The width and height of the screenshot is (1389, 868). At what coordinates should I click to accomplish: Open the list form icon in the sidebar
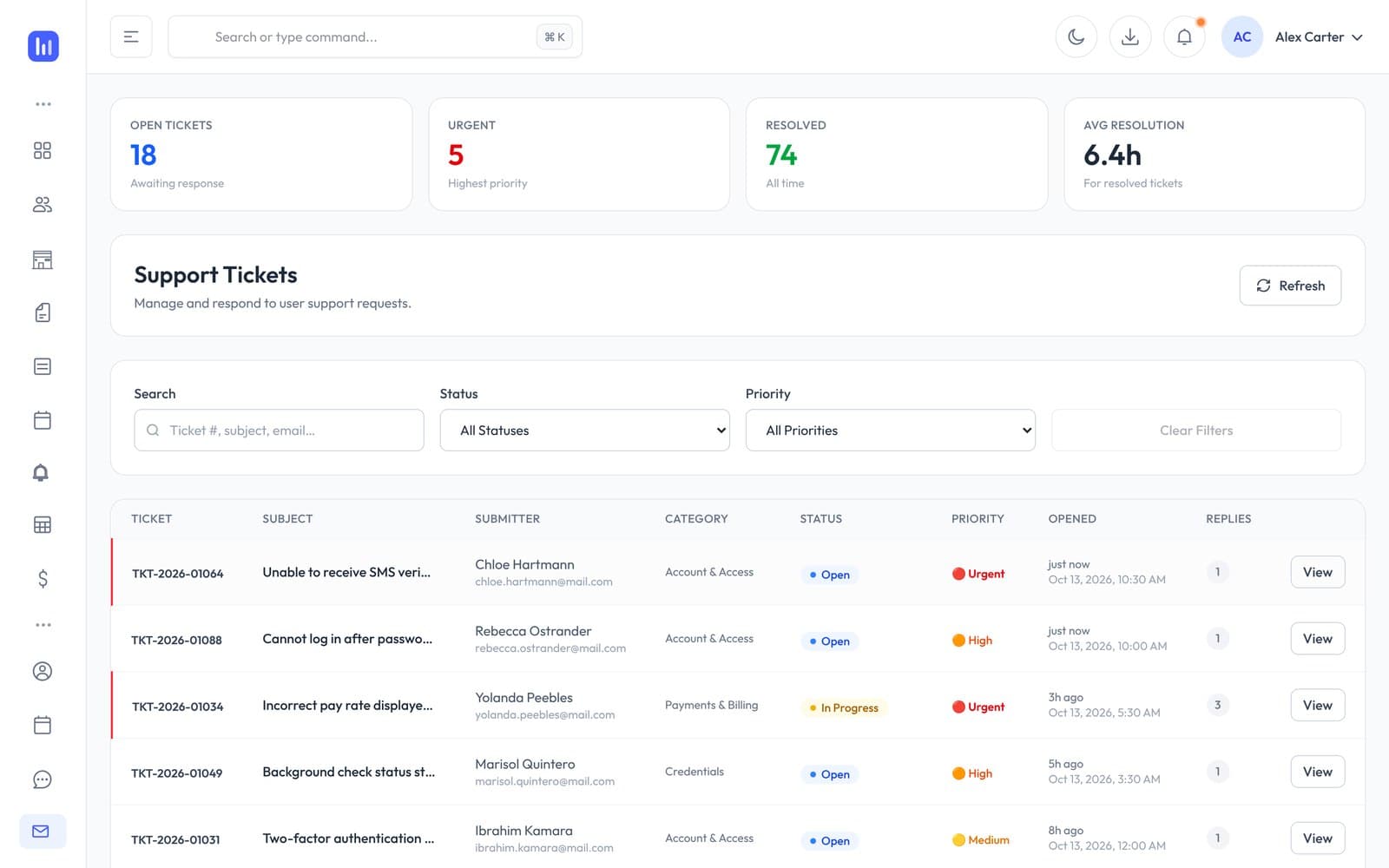pyautogui.click(x=43, y=366)
